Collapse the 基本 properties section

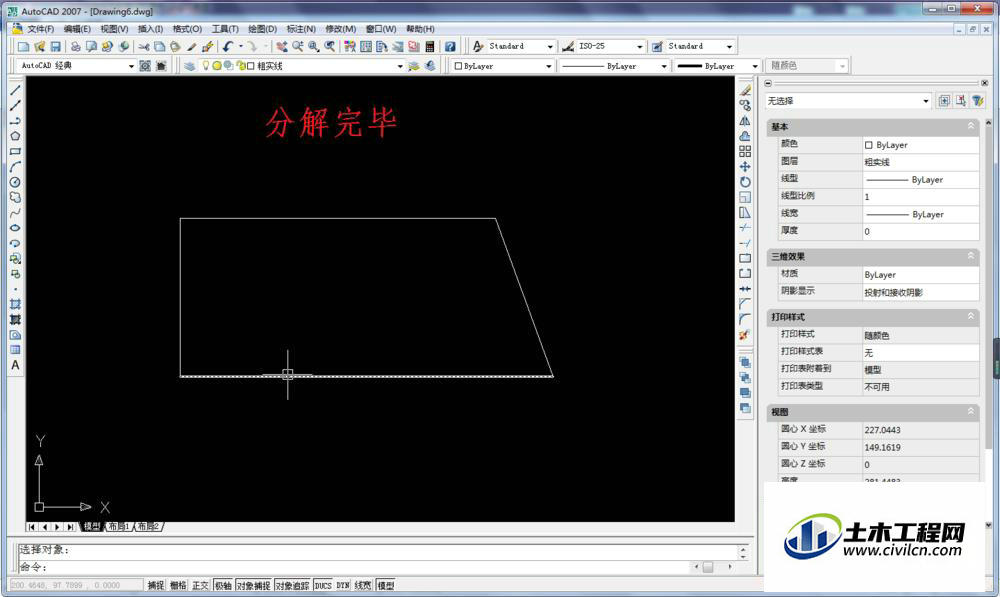click(x=971, y=126)
